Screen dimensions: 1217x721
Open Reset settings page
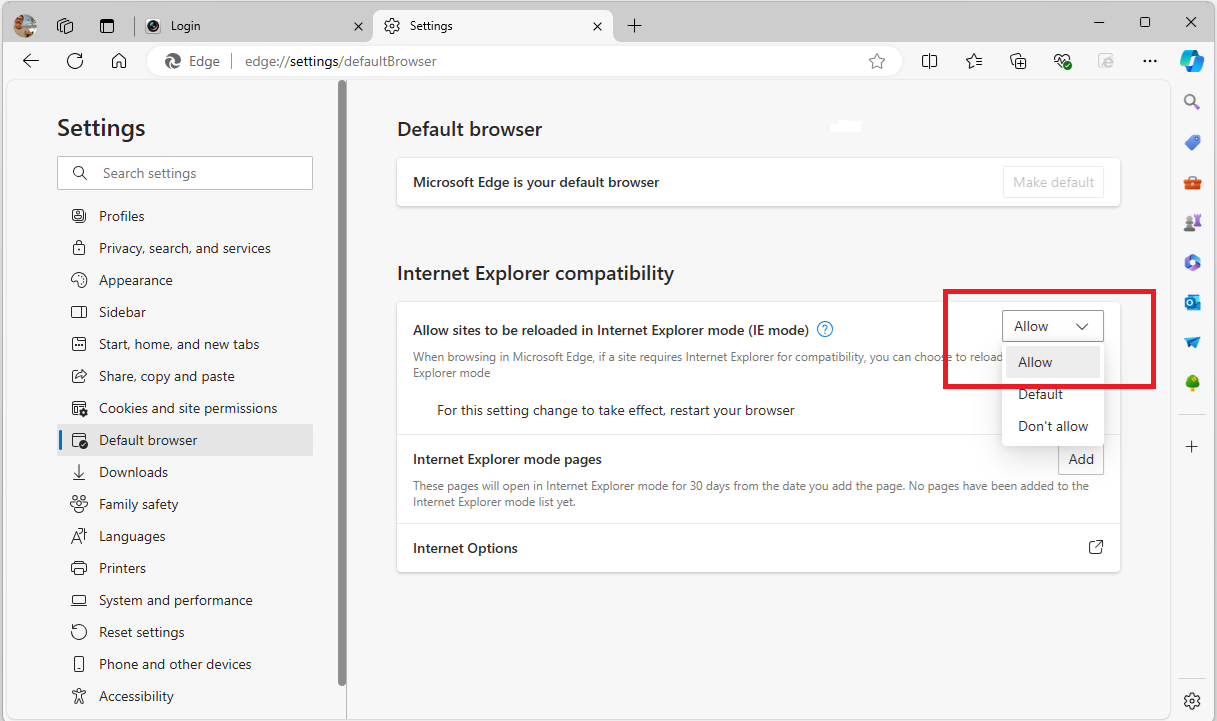coord(186,632)
